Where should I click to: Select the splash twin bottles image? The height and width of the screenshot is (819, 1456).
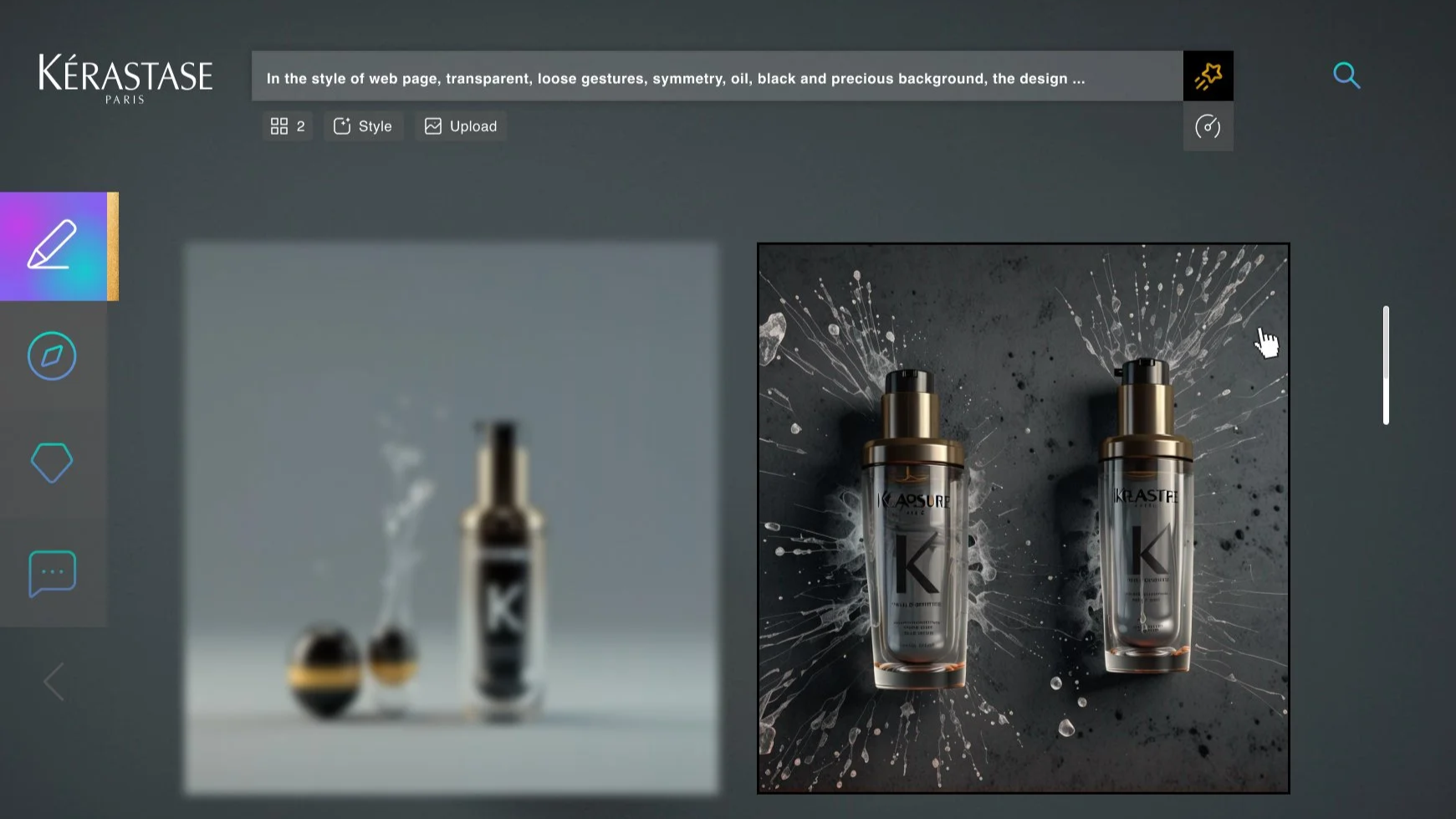pyautogui.click(x=1023, y=519)
